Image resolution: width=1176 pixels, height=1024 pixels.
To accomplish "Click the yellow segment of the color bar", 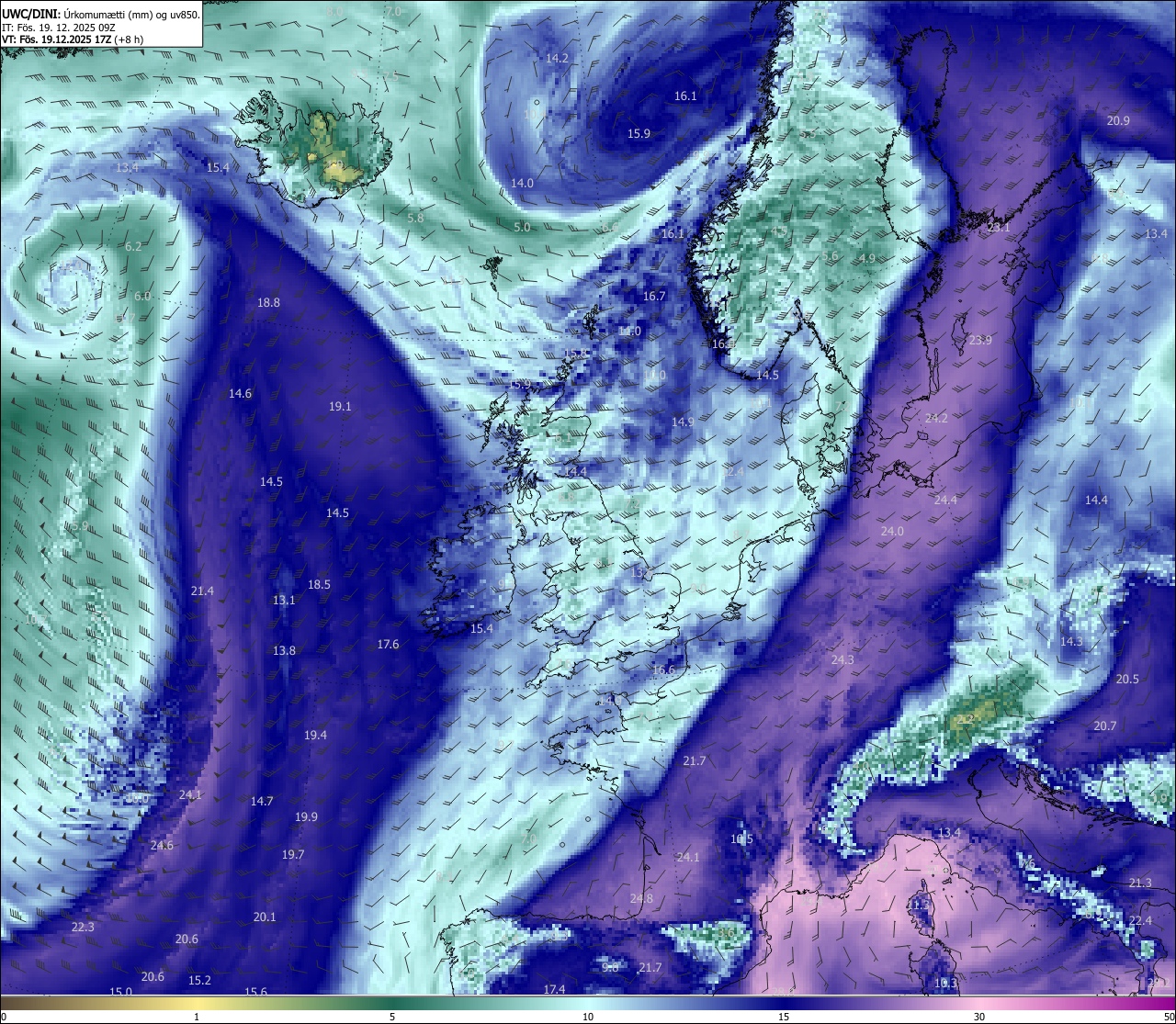I will pyautogui.click(x=197, y=1002).
